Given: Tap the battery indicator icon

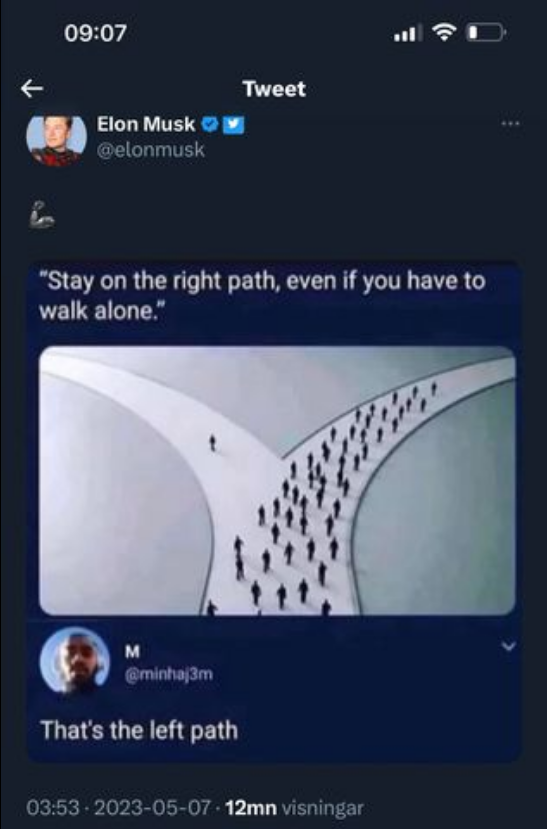Looking at the screenshot, I should tap(486, 33).
